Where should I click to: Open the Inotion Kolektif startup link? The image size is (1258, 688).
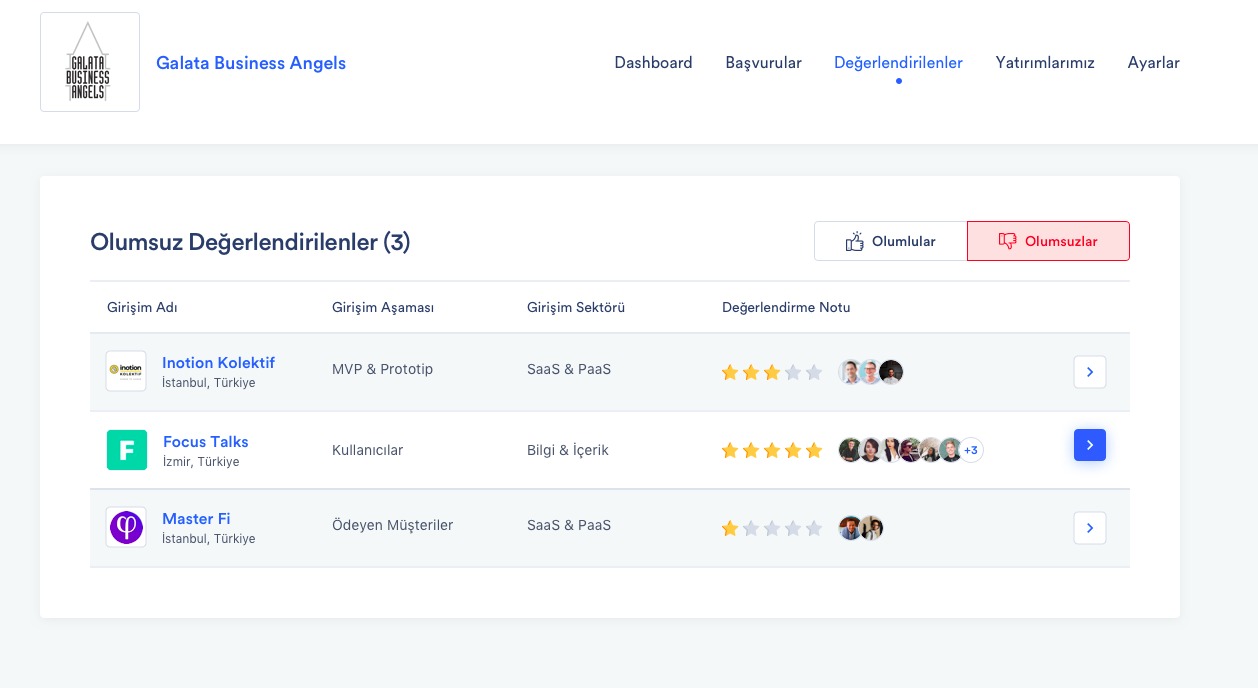click(x=218, y=362)
